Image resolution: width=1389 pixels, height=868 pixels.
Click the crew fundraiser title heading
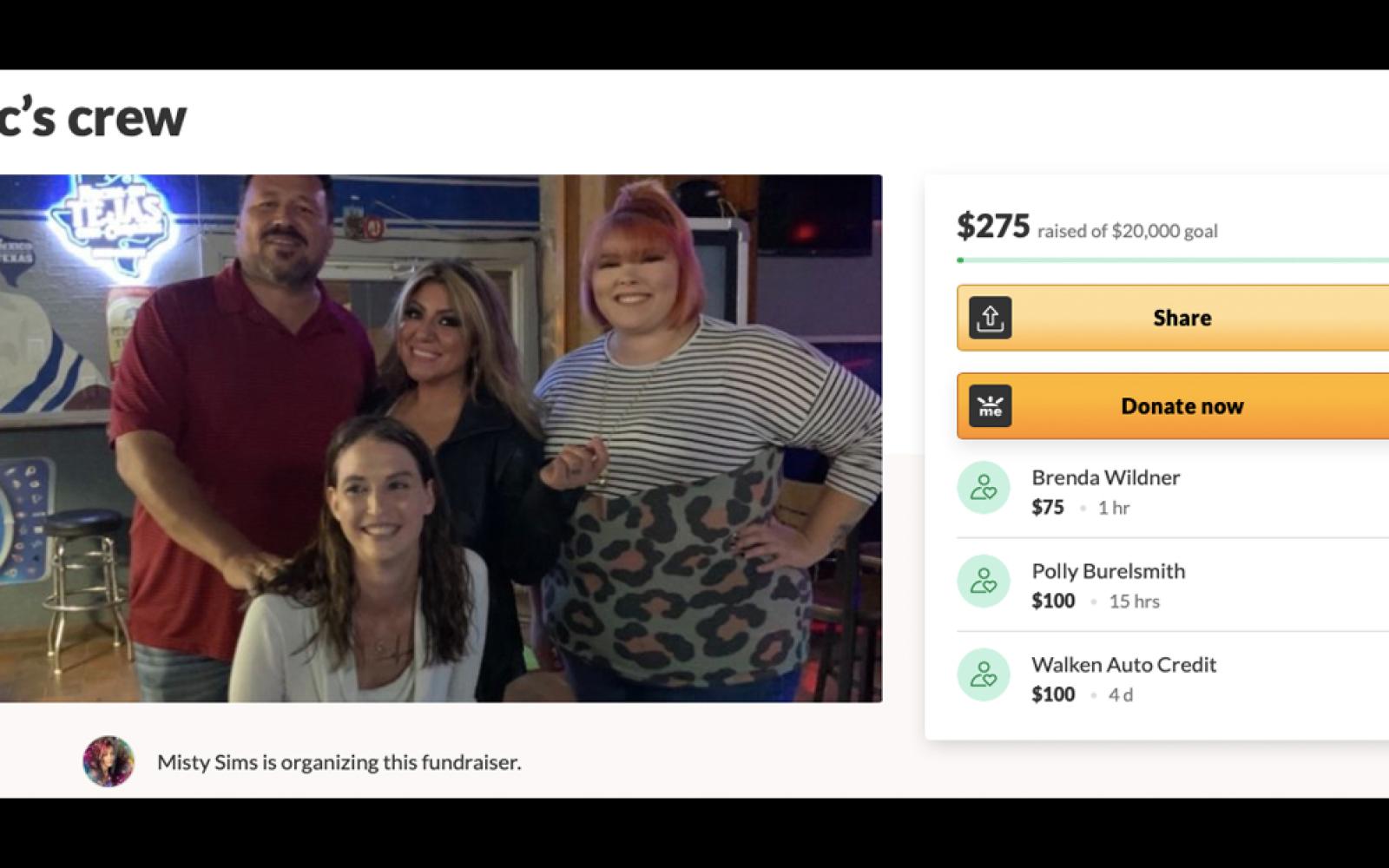point(93,118)
